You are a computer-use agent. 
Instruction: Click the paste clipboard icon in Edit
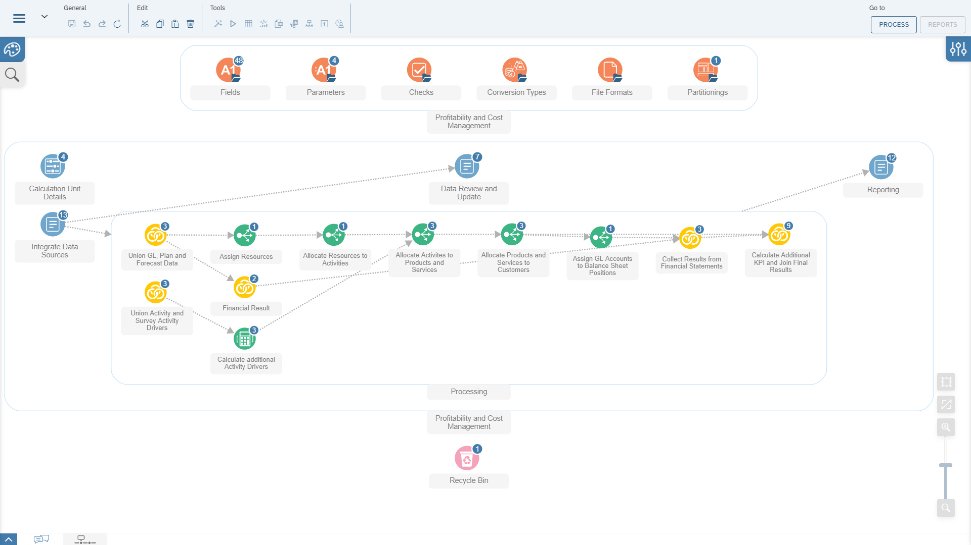tap(175, 24)
